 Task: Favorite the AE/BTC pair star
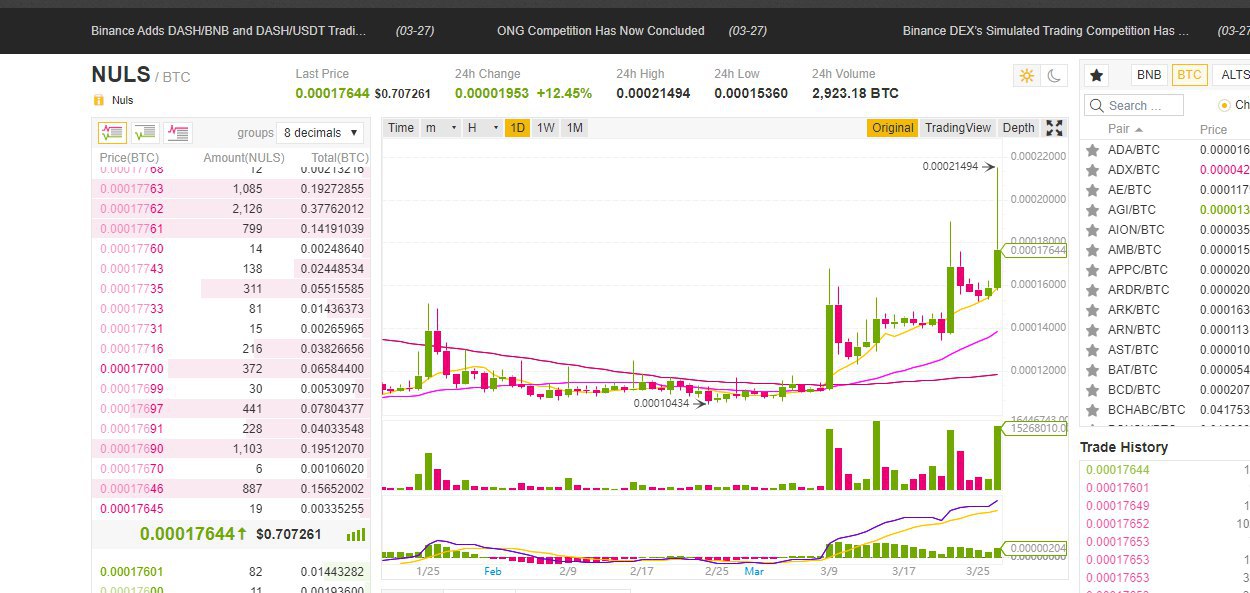click(1093, 190)
